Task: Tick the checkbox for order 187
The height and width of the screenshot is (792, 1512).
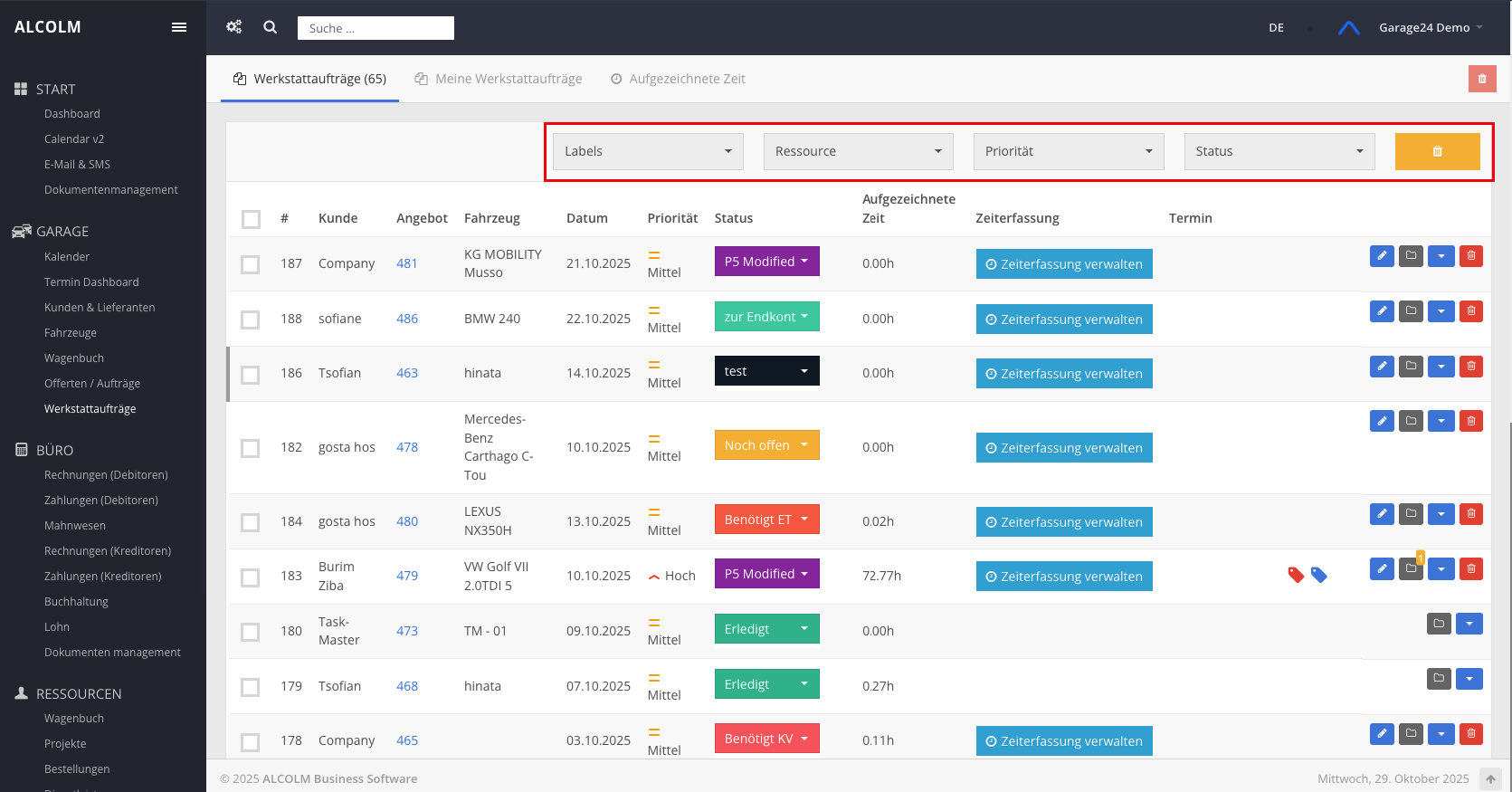Action: click(x=251, y=264)
